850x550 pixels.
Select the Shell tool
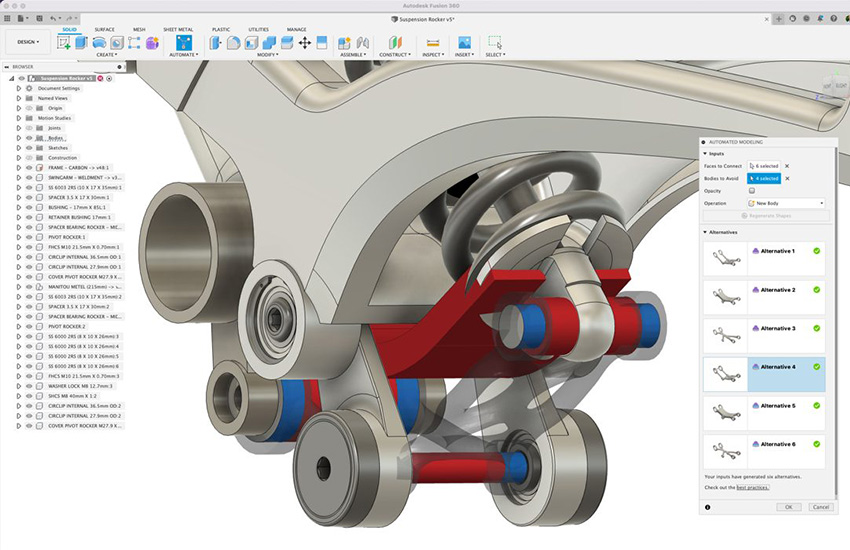[x=252, y=43]
